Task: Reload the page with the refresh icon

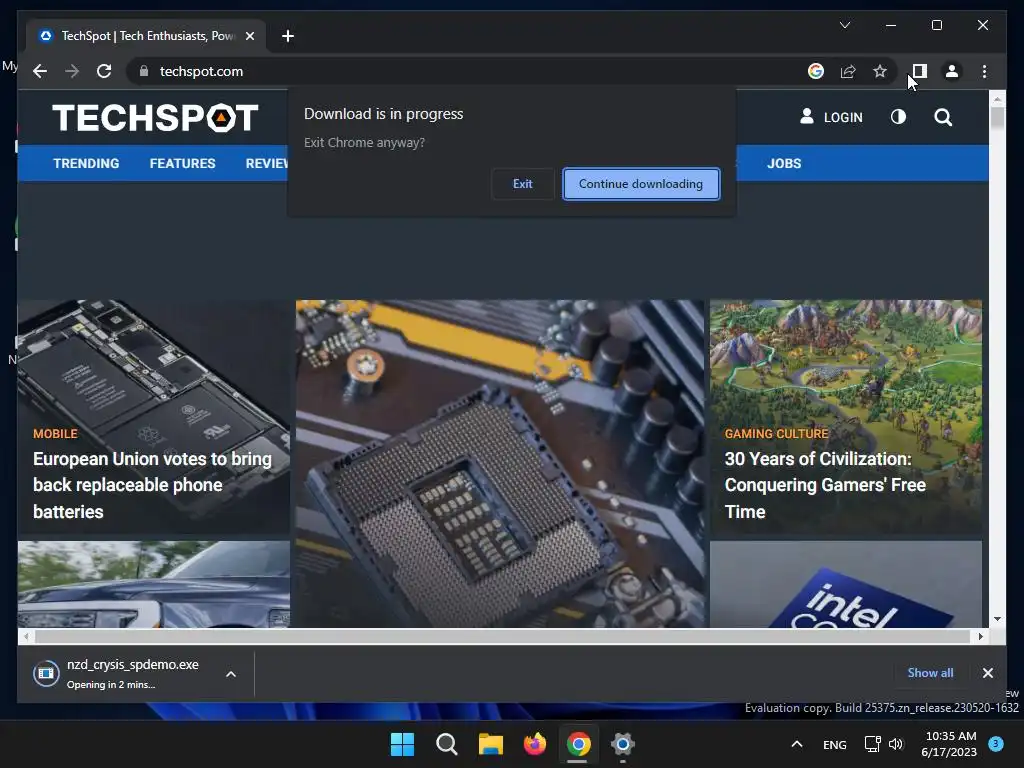Action: (x=104, y=71)
